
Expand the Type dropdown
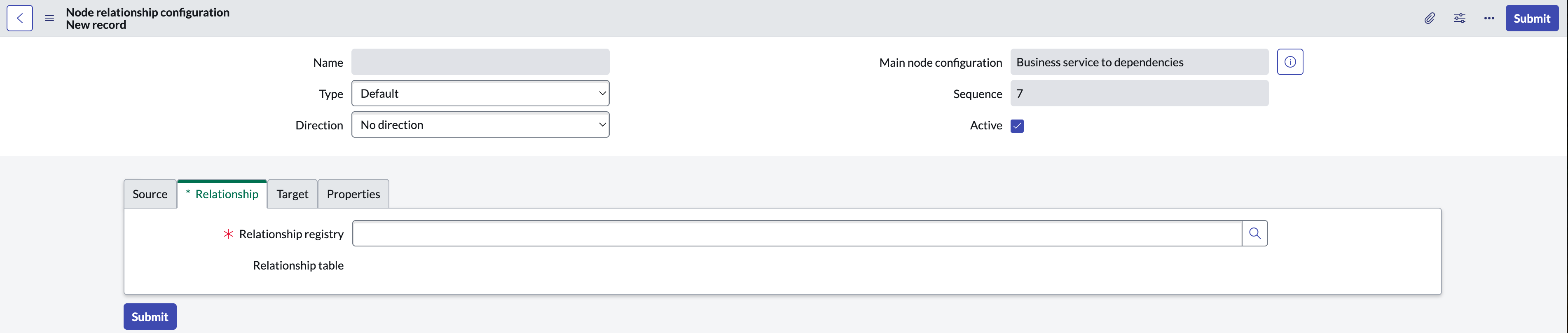(x=480, y=93)
